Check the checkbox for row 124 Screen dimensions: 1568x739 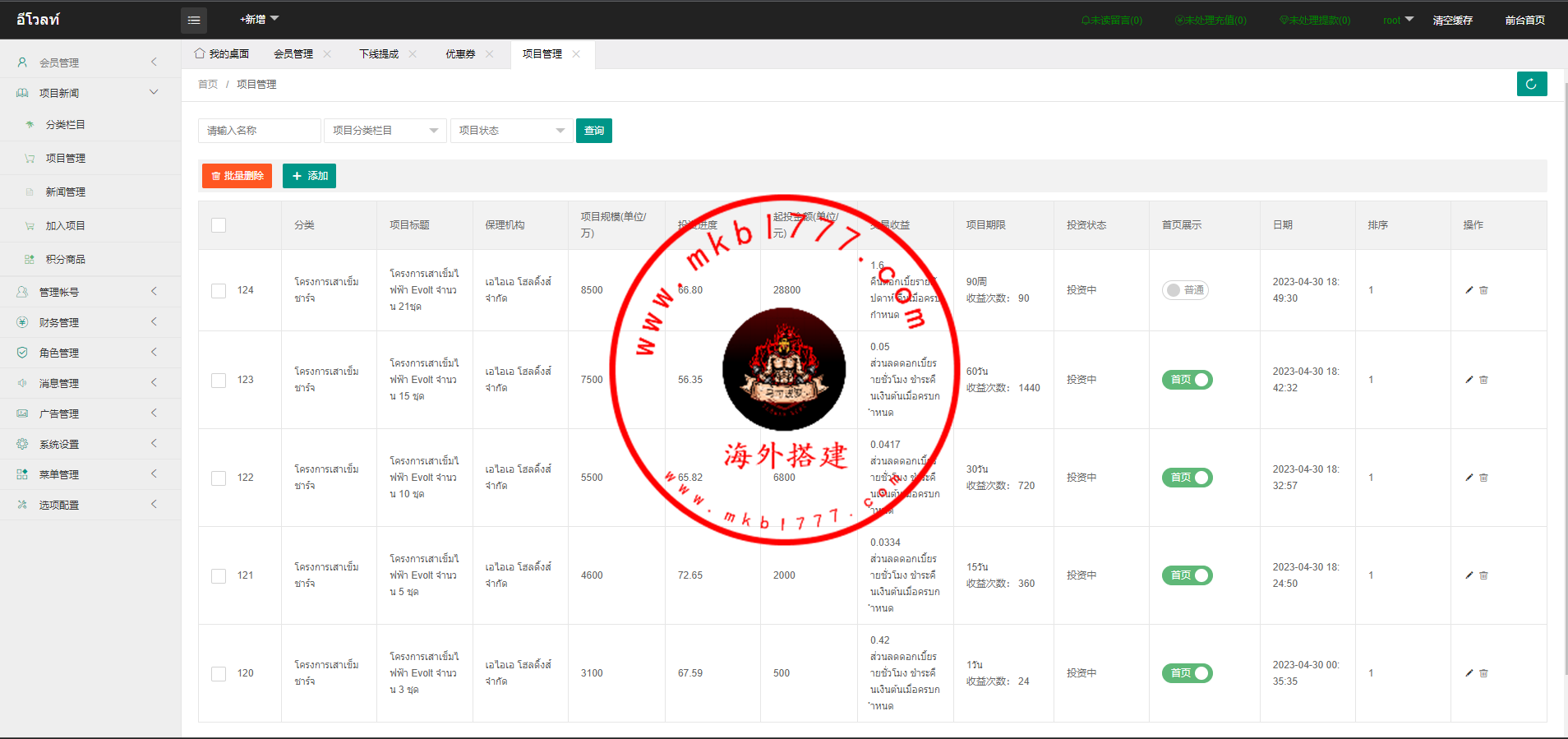coord(219,290)
